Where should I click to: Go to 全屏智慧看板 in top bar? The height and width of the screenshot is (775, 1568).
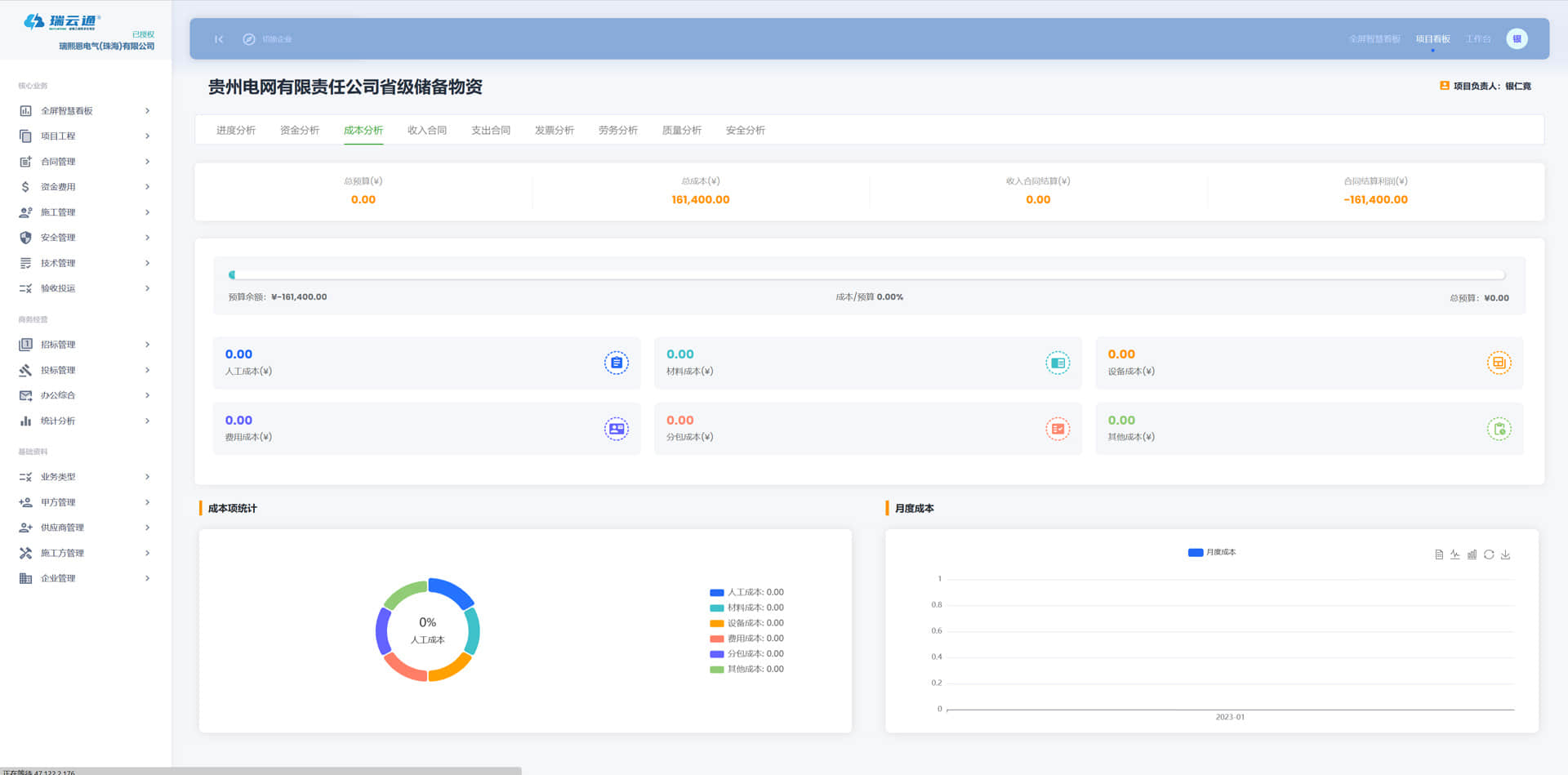pyautogui.click(x=1374, y=39)
